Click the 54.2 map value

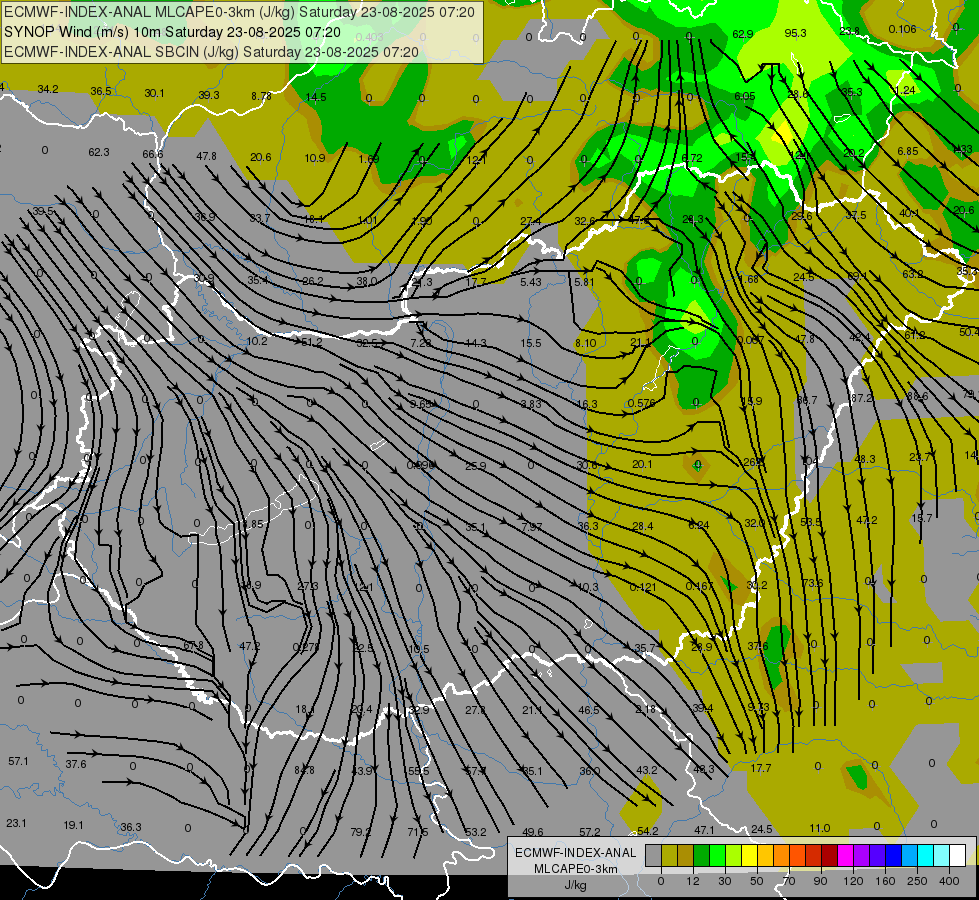pos(647,831)
